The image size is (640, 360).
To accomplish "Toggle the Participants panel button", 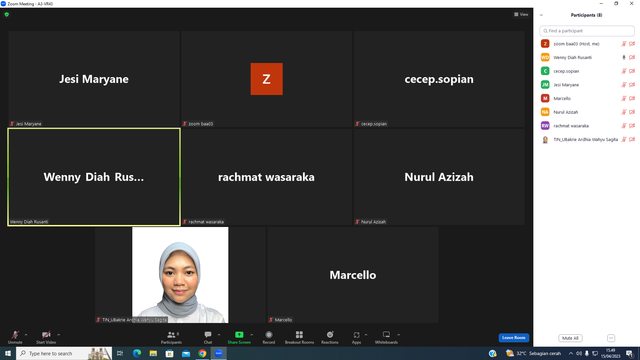I will pos(171,337).
